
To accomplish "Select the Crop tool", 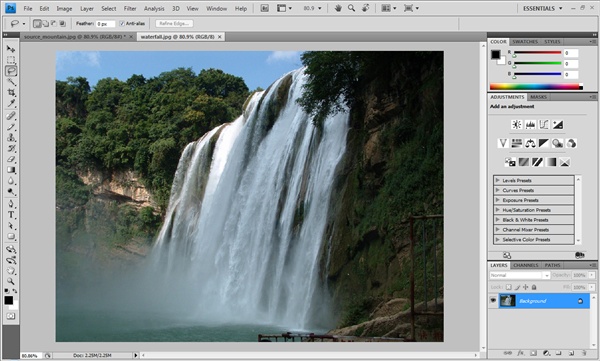I will tap(11, 92).
